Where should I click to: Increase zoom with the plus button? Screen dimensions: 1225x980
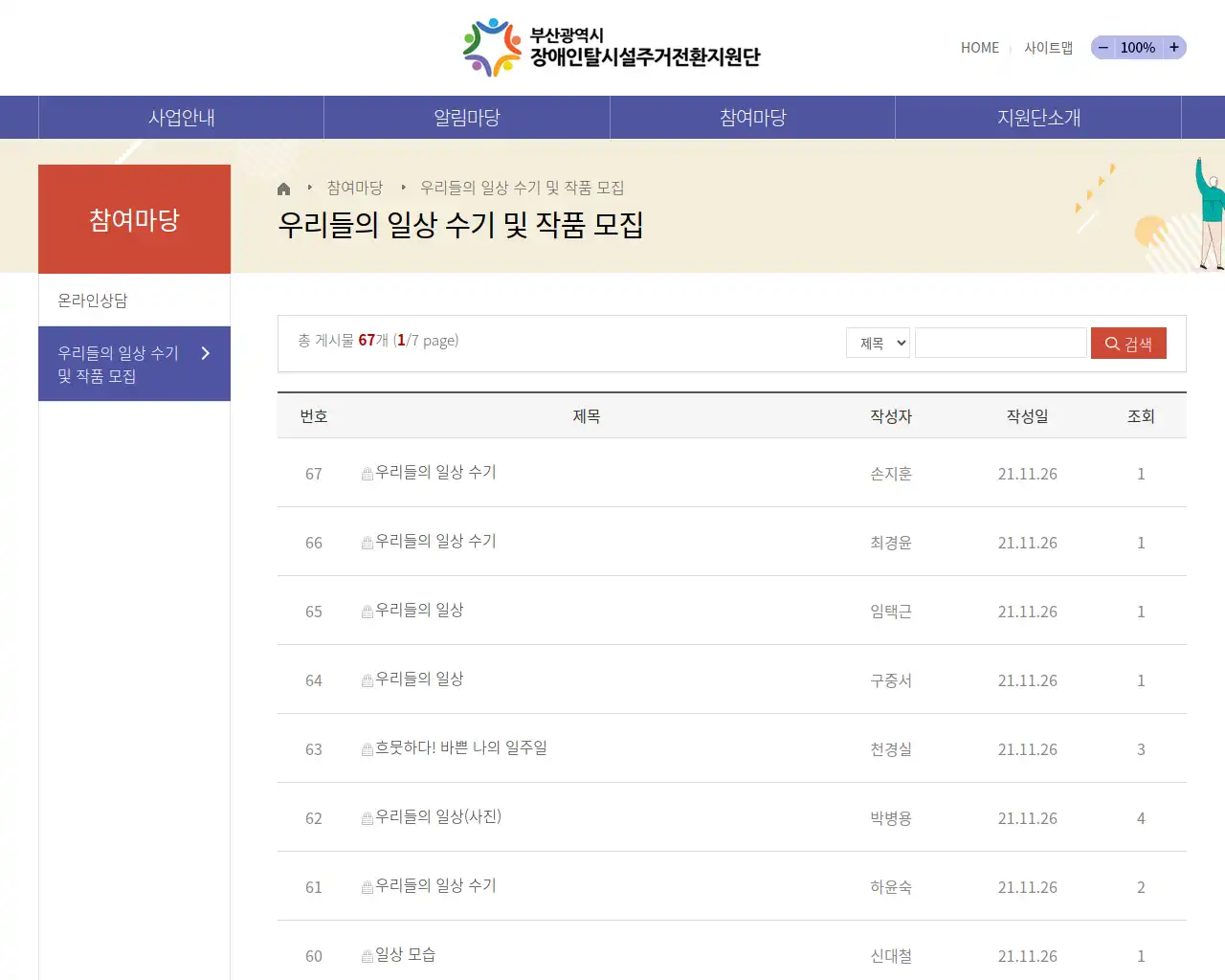pyautogui.click(x=1174, y=48)
